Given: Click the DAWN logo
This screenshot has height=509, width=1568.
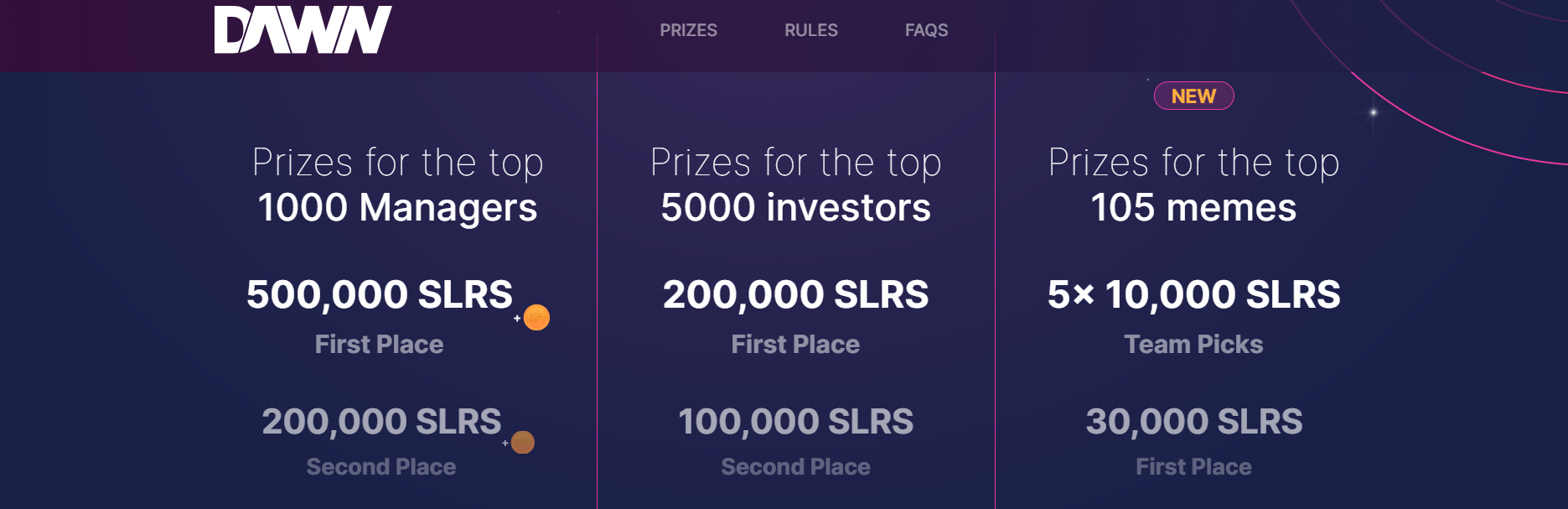Looking at the screenshot, I should pyautogui.click(x=303, y=30).
